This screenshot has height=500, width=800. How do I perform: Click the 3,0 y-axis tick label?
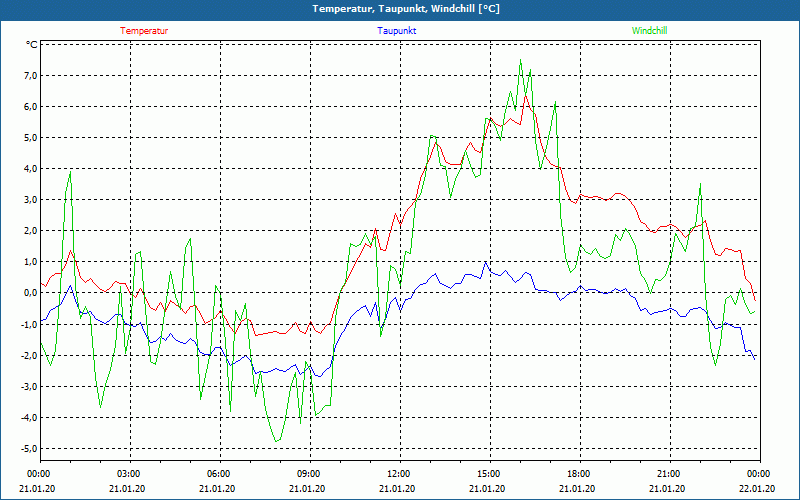(29, 200)
